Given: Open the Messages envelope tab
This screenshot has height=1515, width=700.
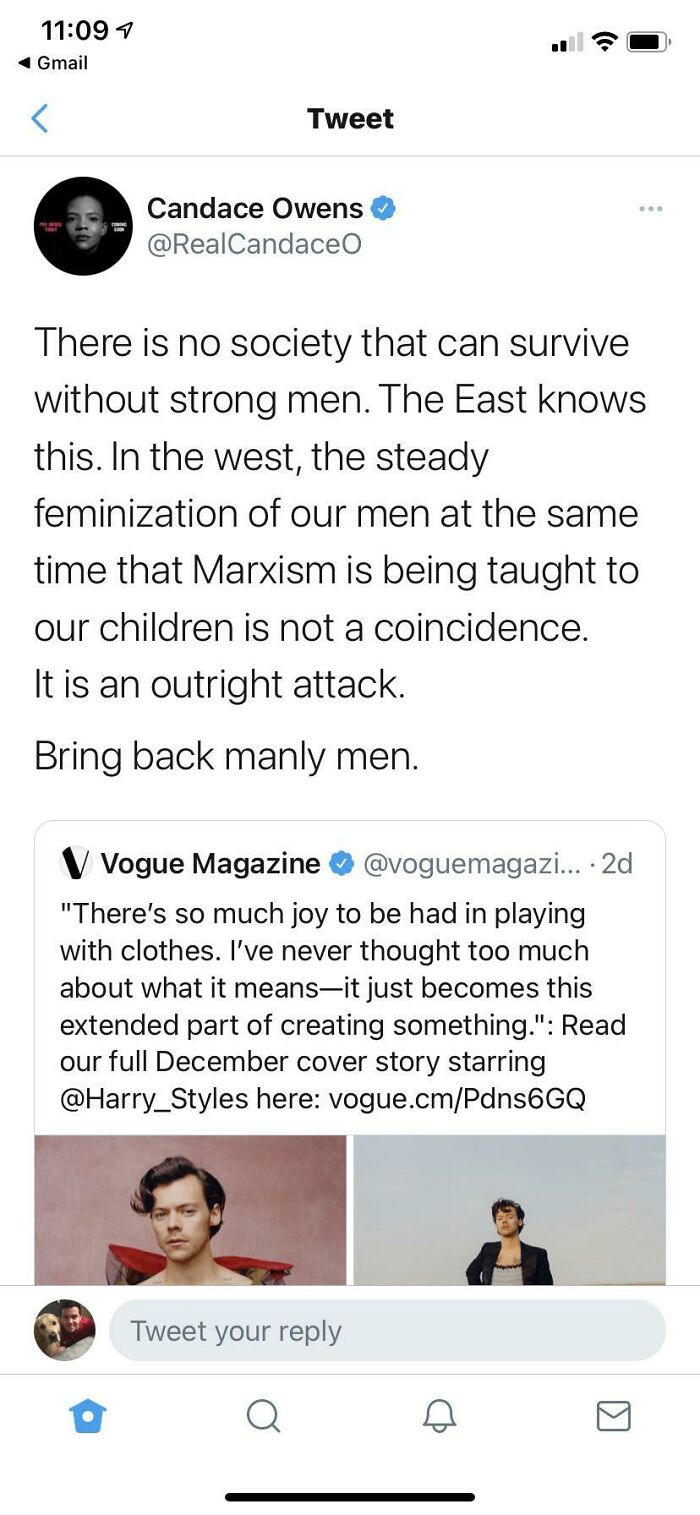Looking at the screenshot, I should (x=613, y=1415).
